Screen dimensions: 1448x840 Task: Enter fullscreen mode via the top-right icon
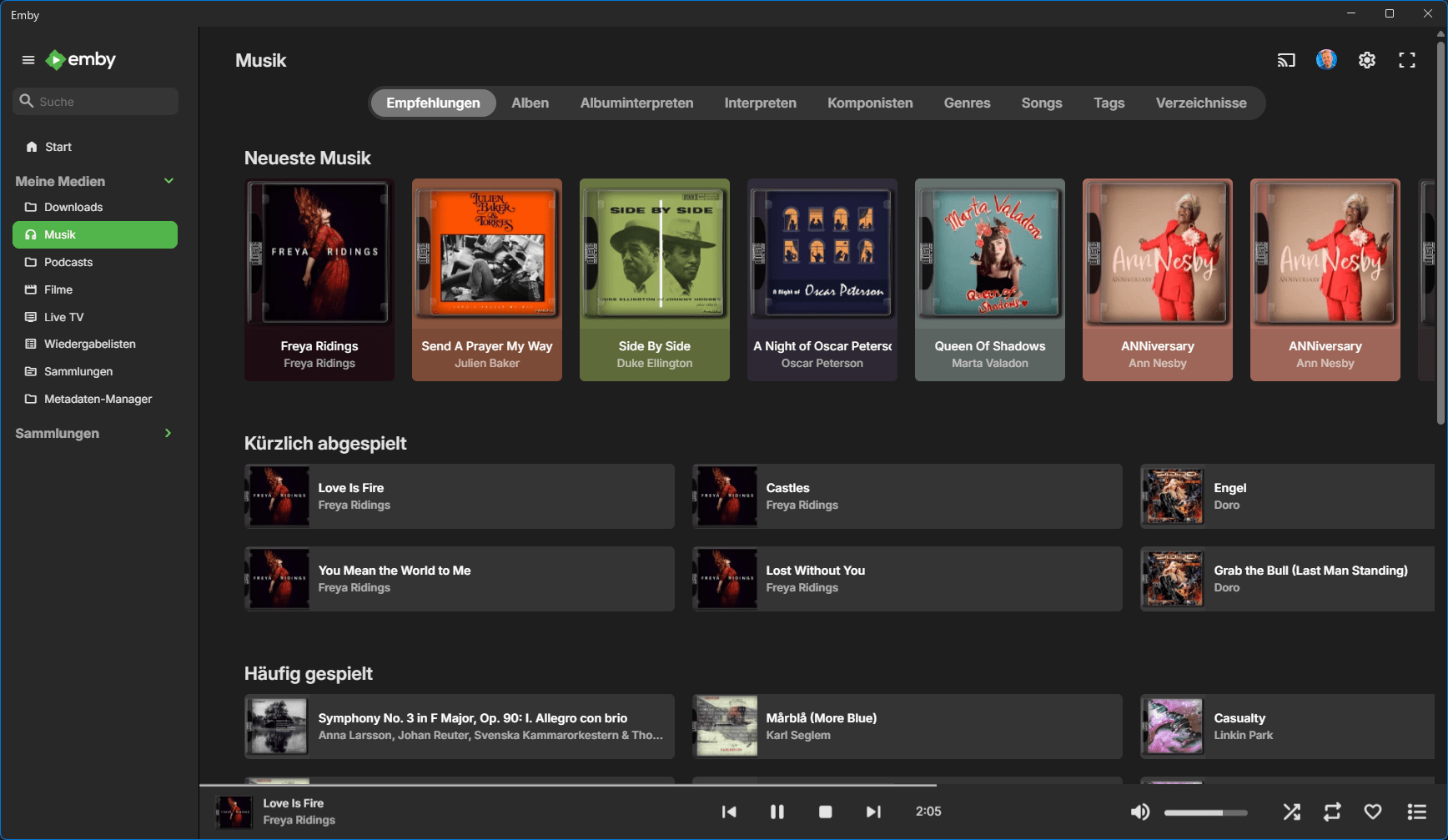click(1407, 60)
